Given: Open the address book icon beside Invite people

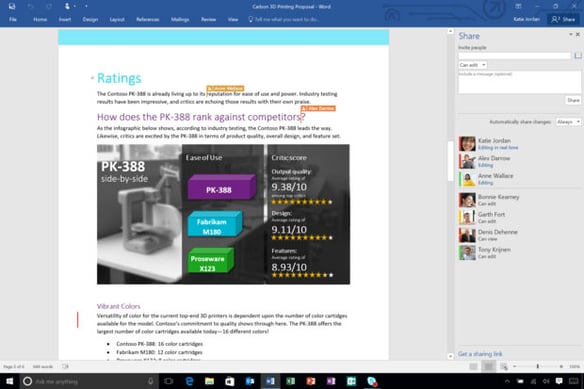Looking at the screenshot, I should (578, 56).
